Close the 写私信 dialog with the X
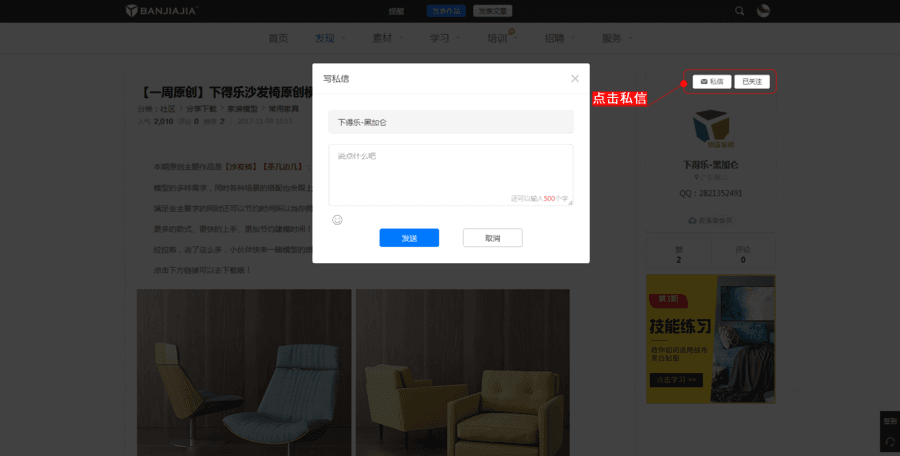900x456 pixels. (x=575, y=79)
